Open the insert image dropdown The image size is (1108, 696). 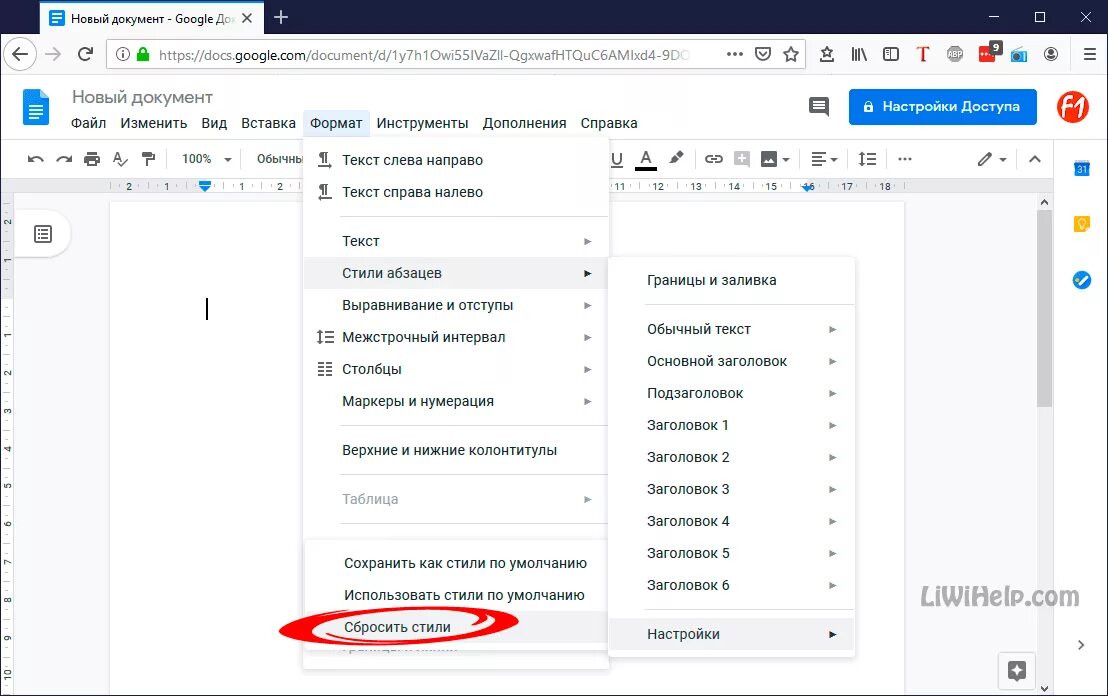pyautogui.click(x=775, y=159)
